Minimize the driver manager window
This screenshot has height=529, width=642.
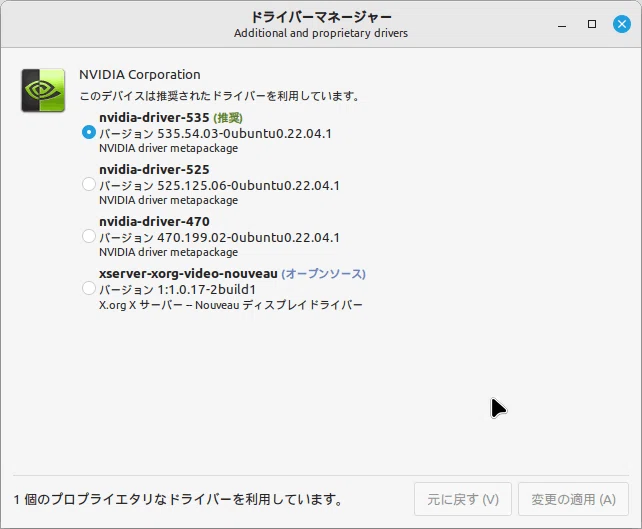tap(562, 25)
